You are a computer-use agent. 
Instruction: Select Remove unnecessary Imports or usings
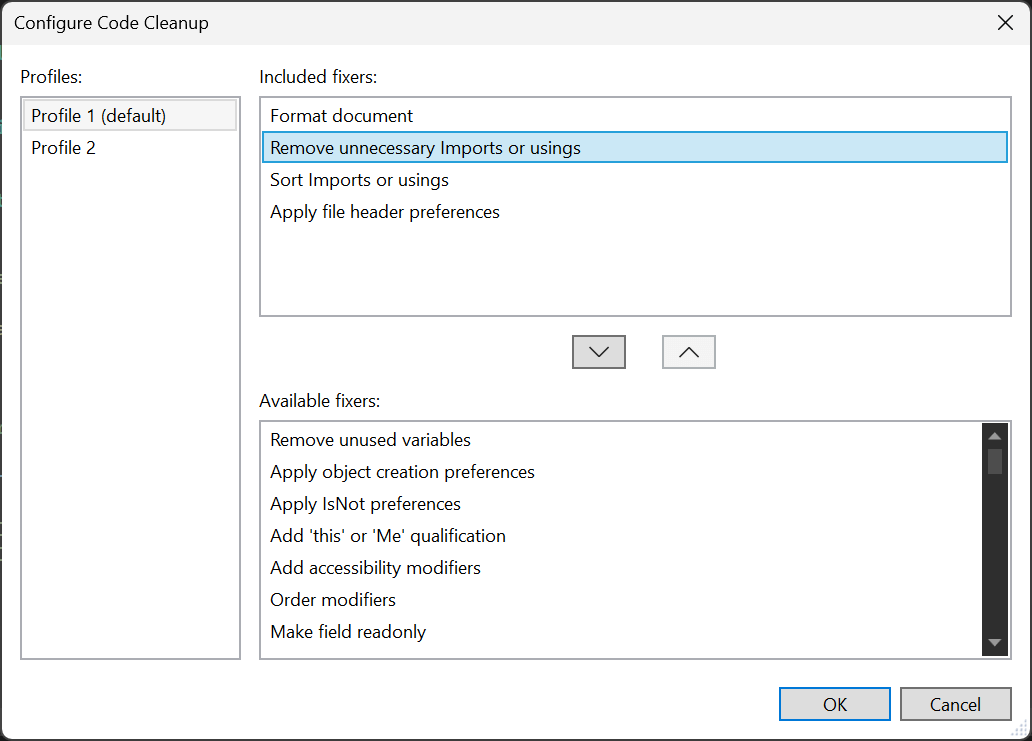(425, 148)
